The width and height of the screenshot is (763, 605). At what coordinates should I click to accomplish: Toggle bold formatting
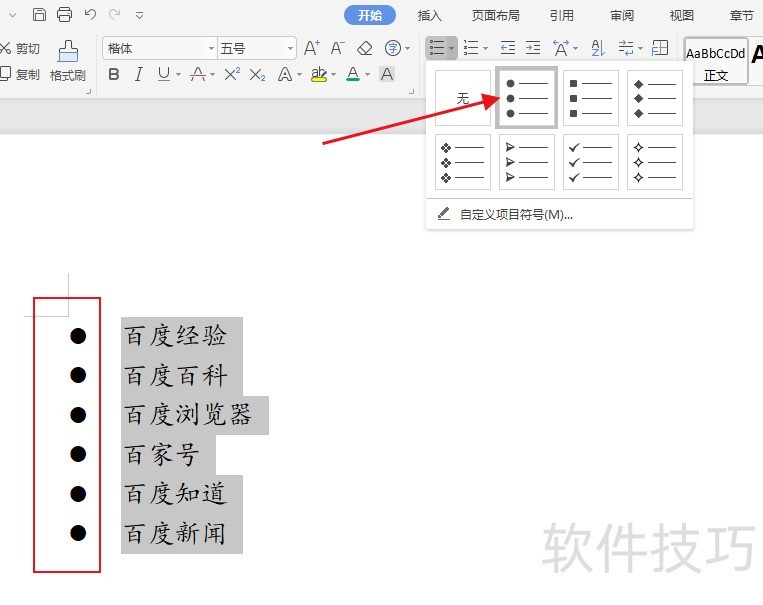pyautogui.click(x=114, y=74)
